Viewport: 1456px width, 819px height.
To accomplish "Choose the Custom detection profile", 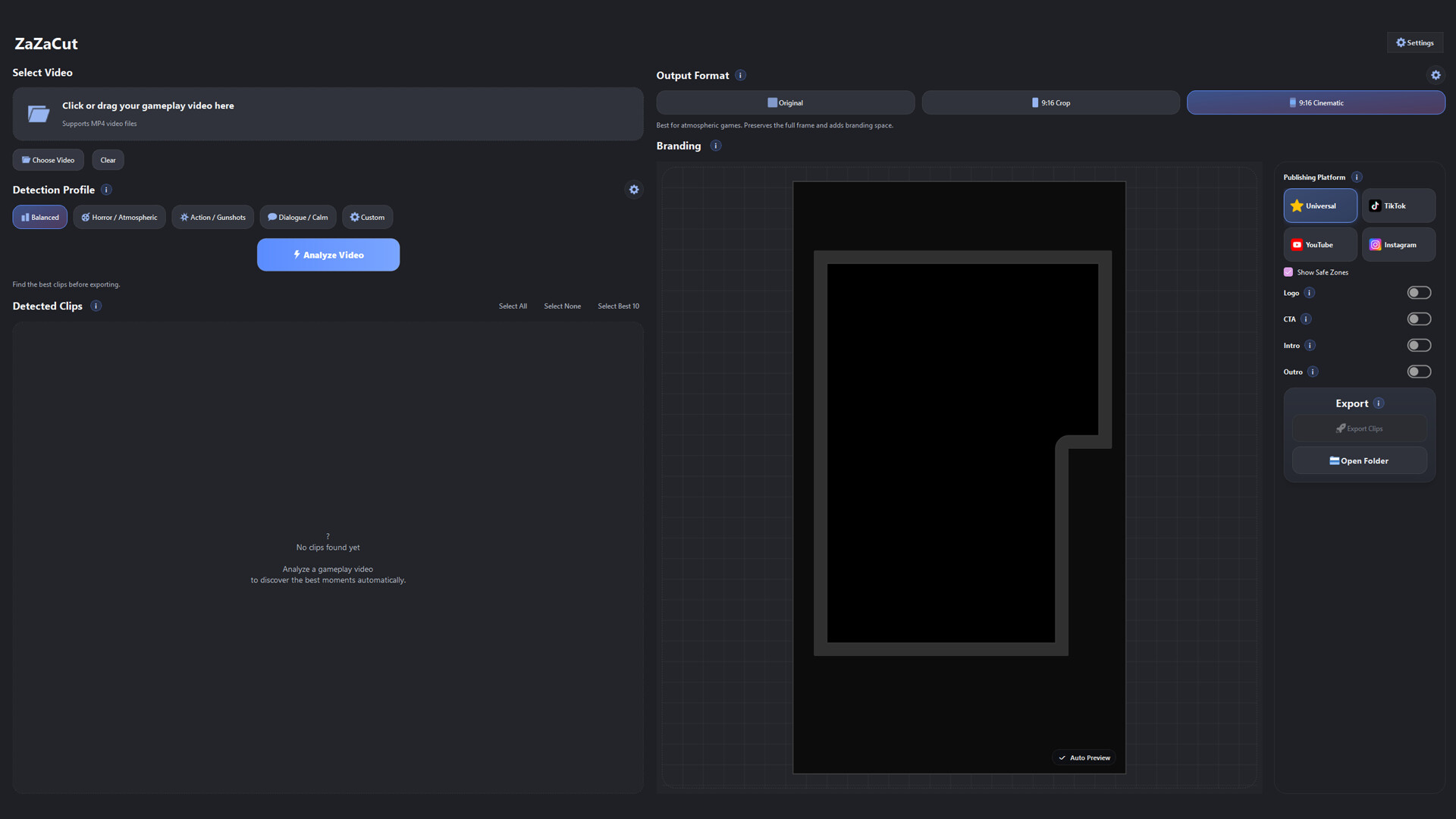I will pos(367,217).
